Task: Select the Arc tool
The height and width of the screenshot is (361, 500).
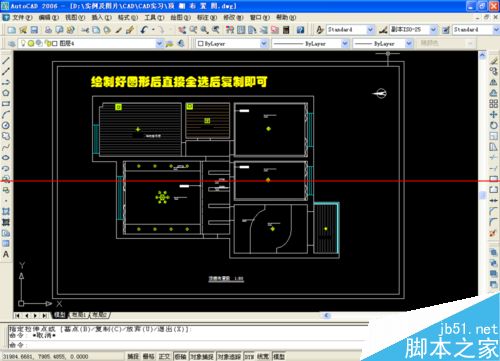Action: click(6, 114)
